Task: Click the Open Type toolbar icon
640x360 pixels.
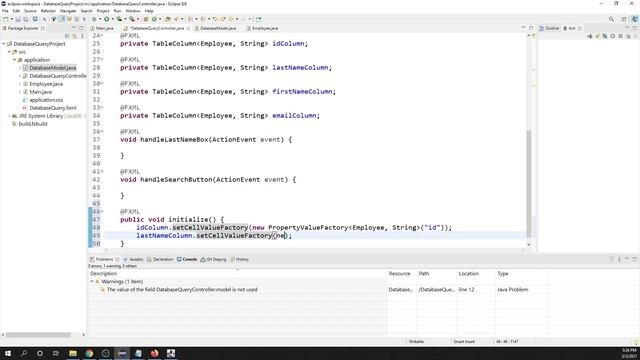Action: (167, 19)
